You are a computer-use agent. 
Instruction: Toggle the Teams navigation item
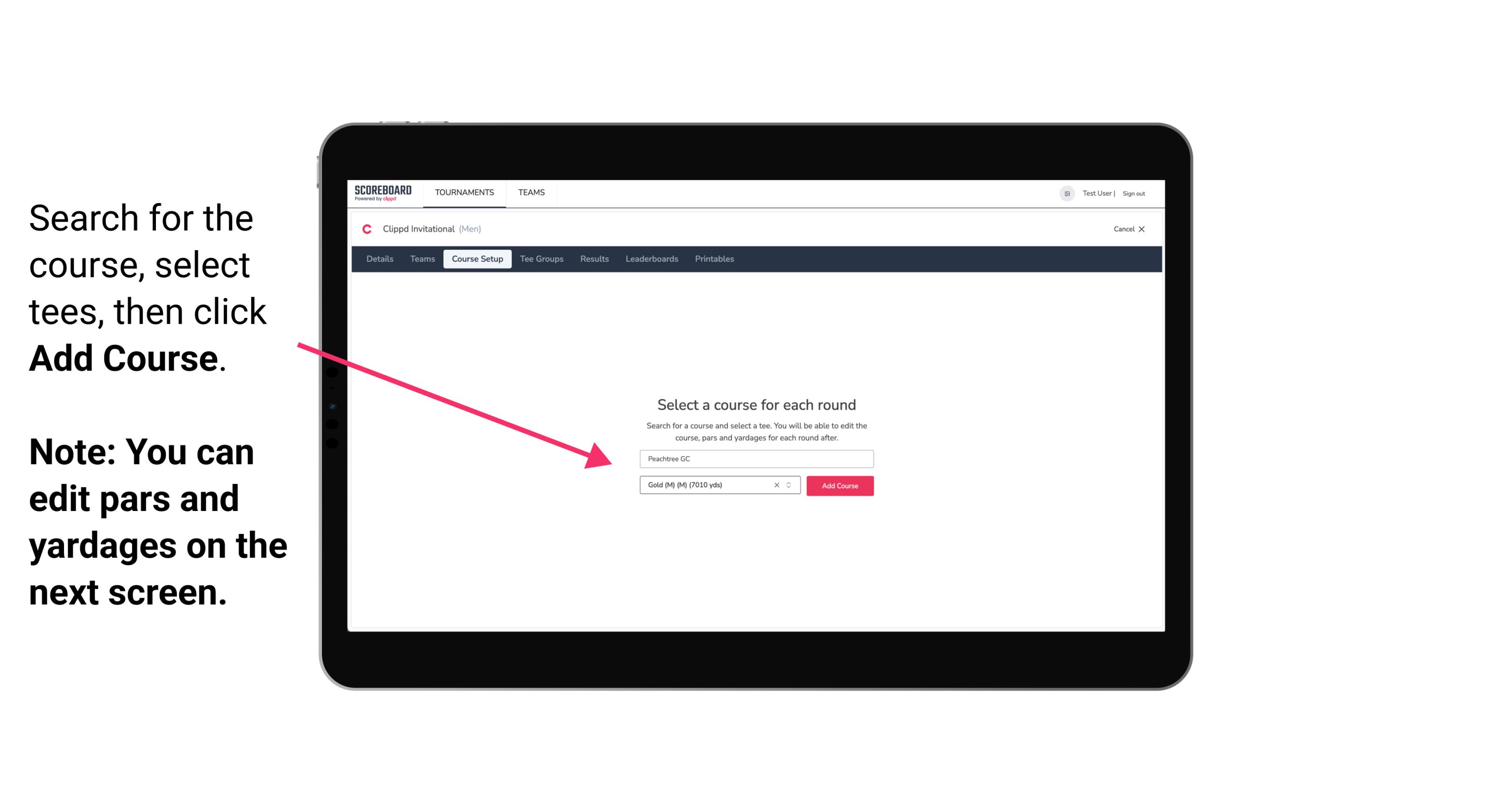click(529, 192)
